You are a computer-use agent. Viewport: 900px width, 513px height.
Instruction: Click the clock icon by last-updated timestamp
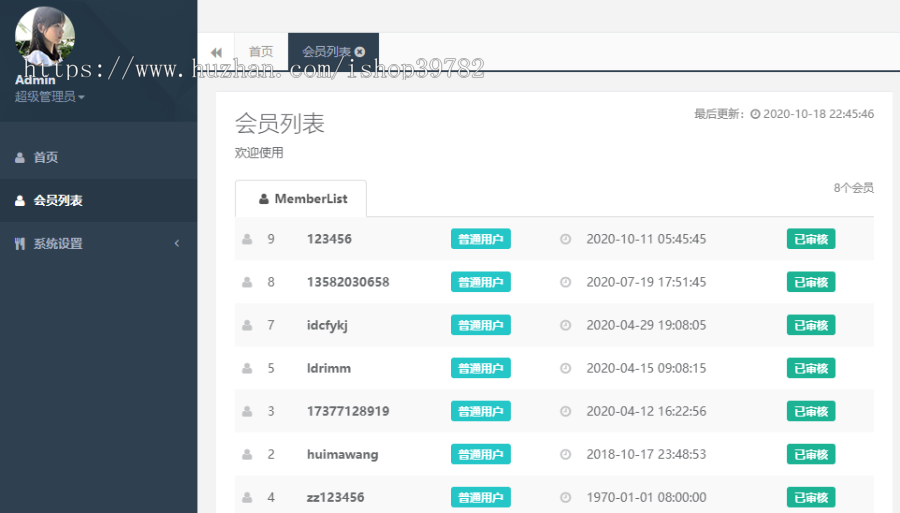(755, 114)
